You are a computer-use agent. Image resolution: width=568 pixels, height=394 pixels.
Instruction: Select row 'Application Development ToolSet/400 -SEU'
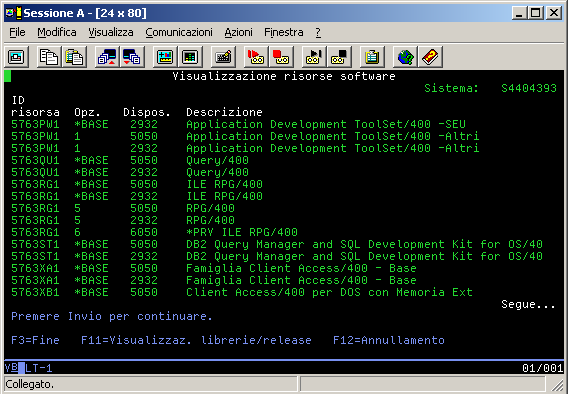click(238, 124)
